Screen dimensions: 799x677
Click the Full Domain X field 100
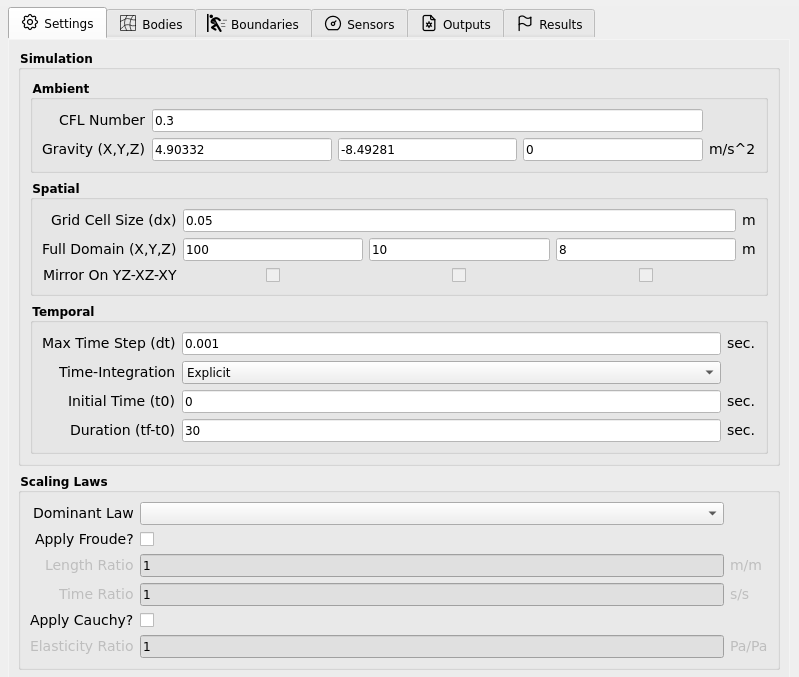coord(273,250)
